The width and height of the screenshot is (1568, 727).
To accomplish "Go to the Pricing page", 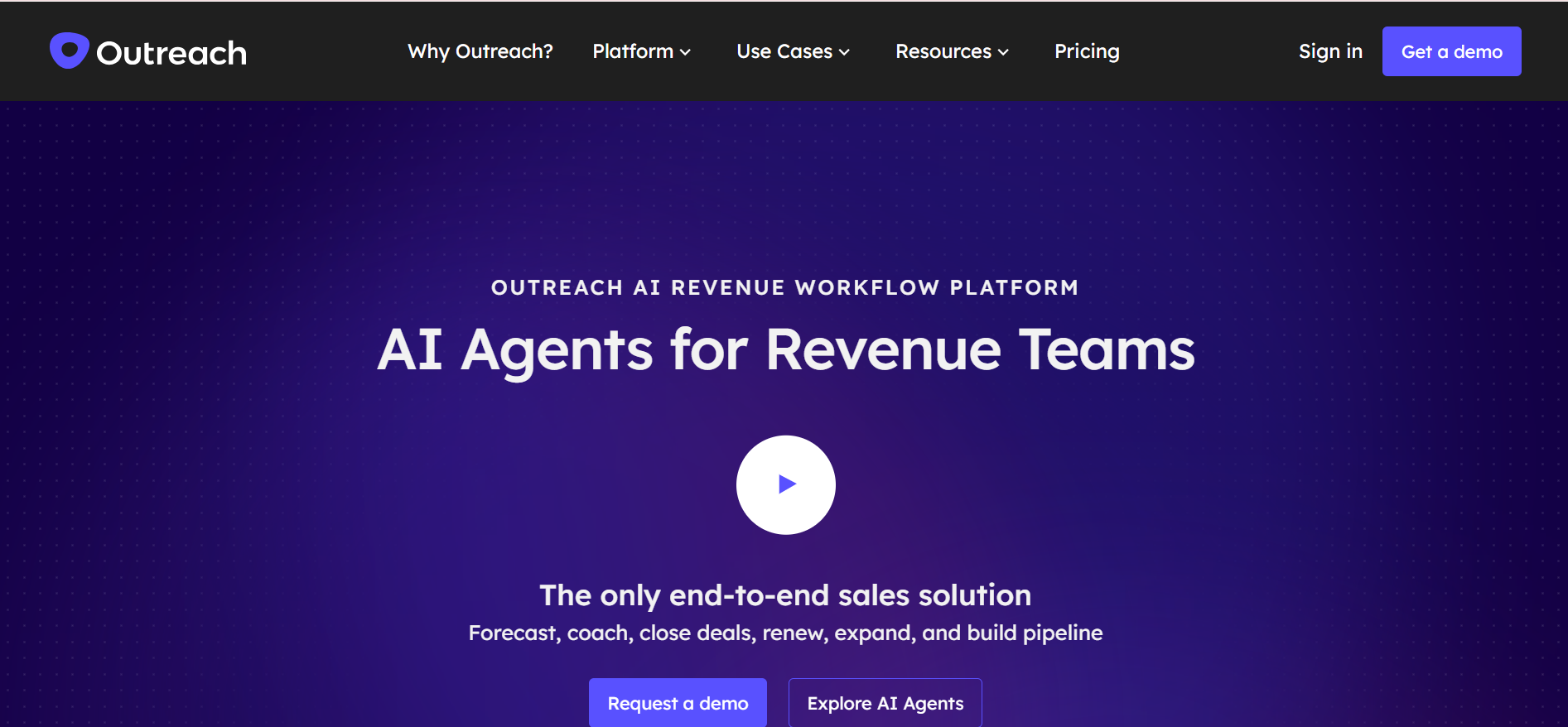I will [x=1087, y=51].
